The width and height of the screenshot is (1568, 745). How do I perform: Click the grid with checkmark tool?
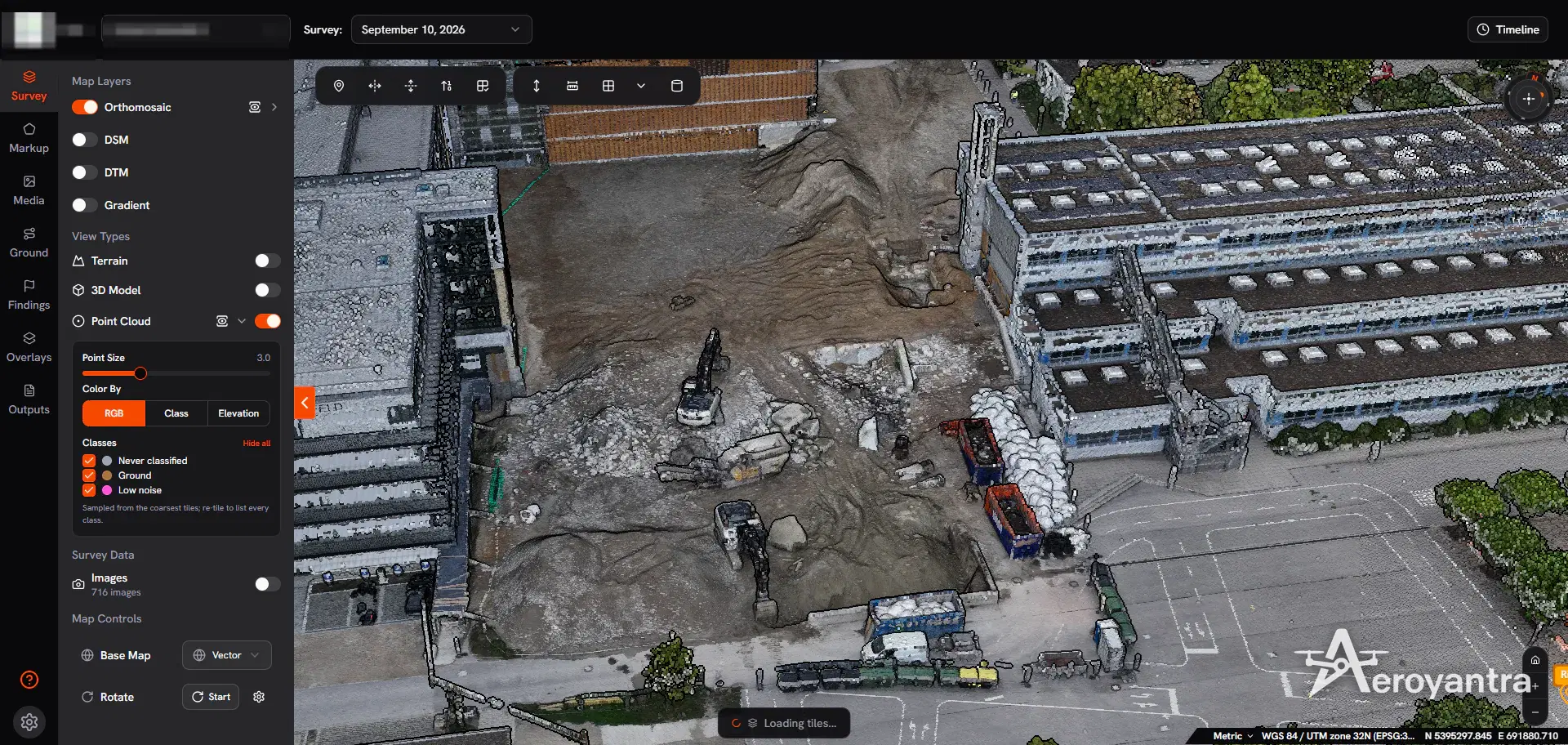coord(483,86)
